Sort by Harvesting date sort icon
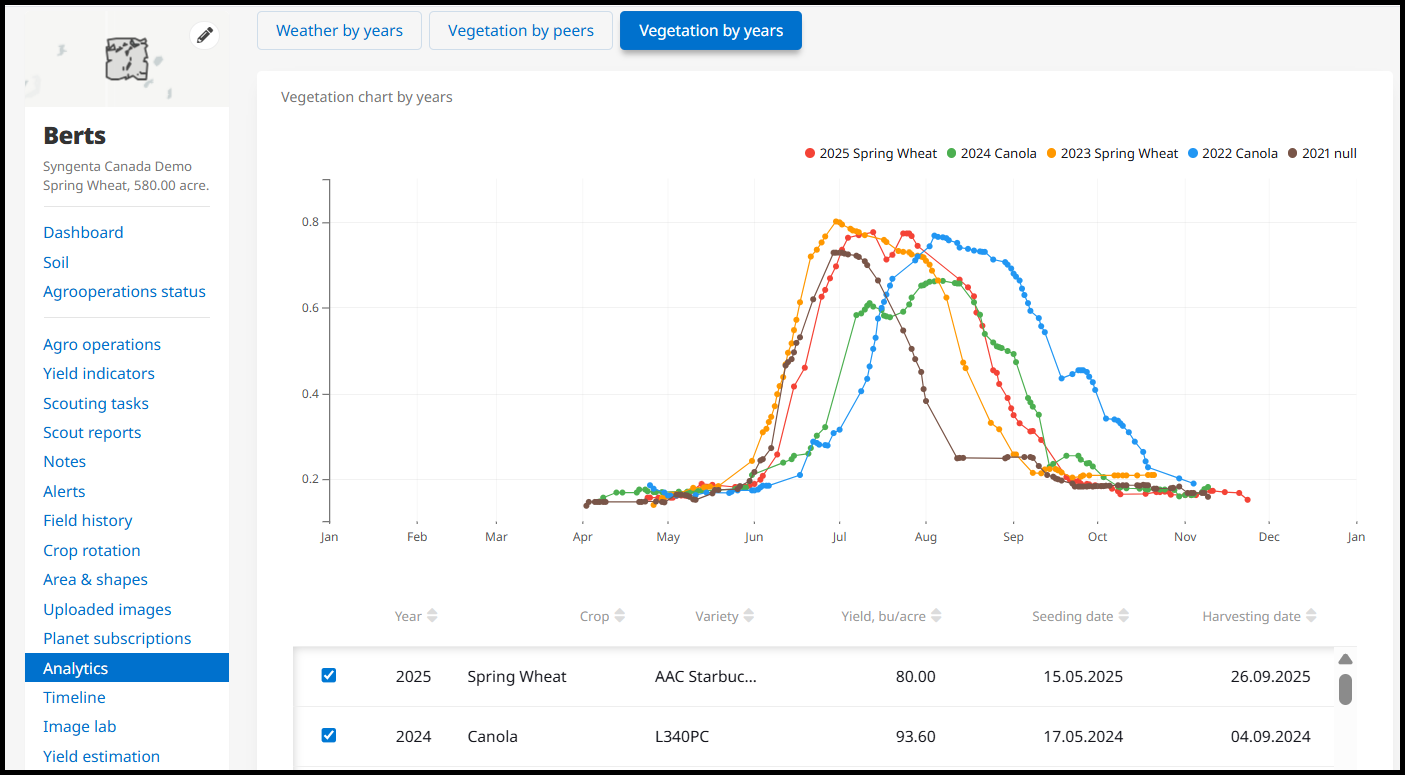The image size is (1405, 775). click(x=1311, y=616)
